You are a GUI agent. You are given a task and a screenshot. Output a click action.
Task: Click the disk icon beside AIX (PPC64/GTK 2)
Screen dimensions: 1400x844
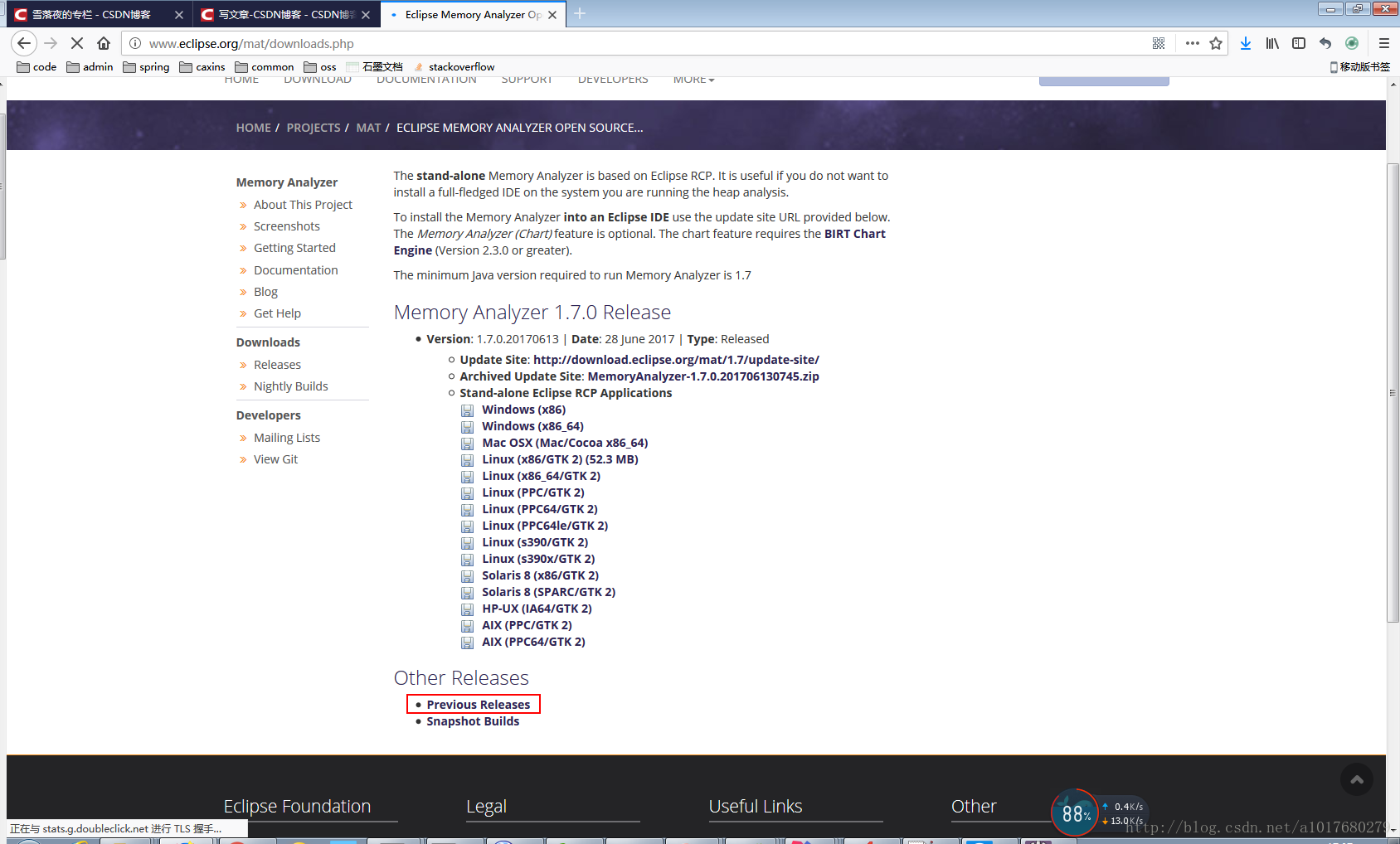pos(468,643)
